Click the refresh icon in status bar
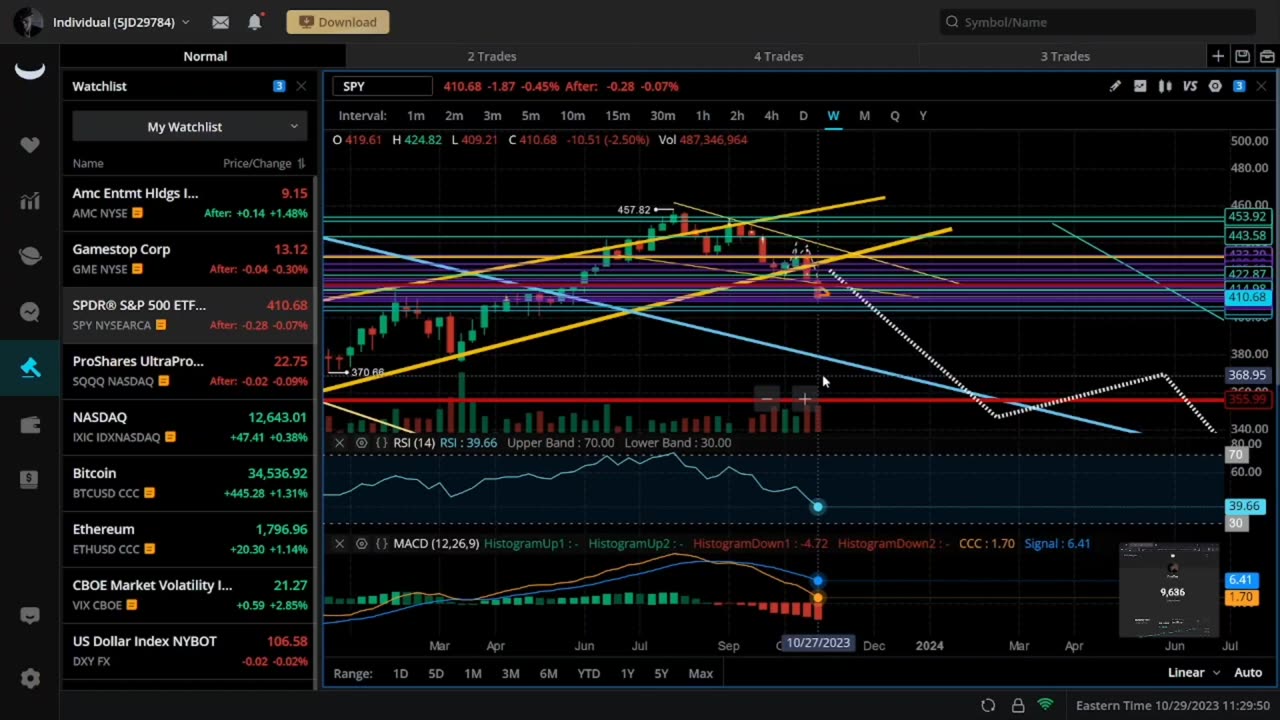Viewport: 1280px width, 720px height. click(x=988, y=705)
